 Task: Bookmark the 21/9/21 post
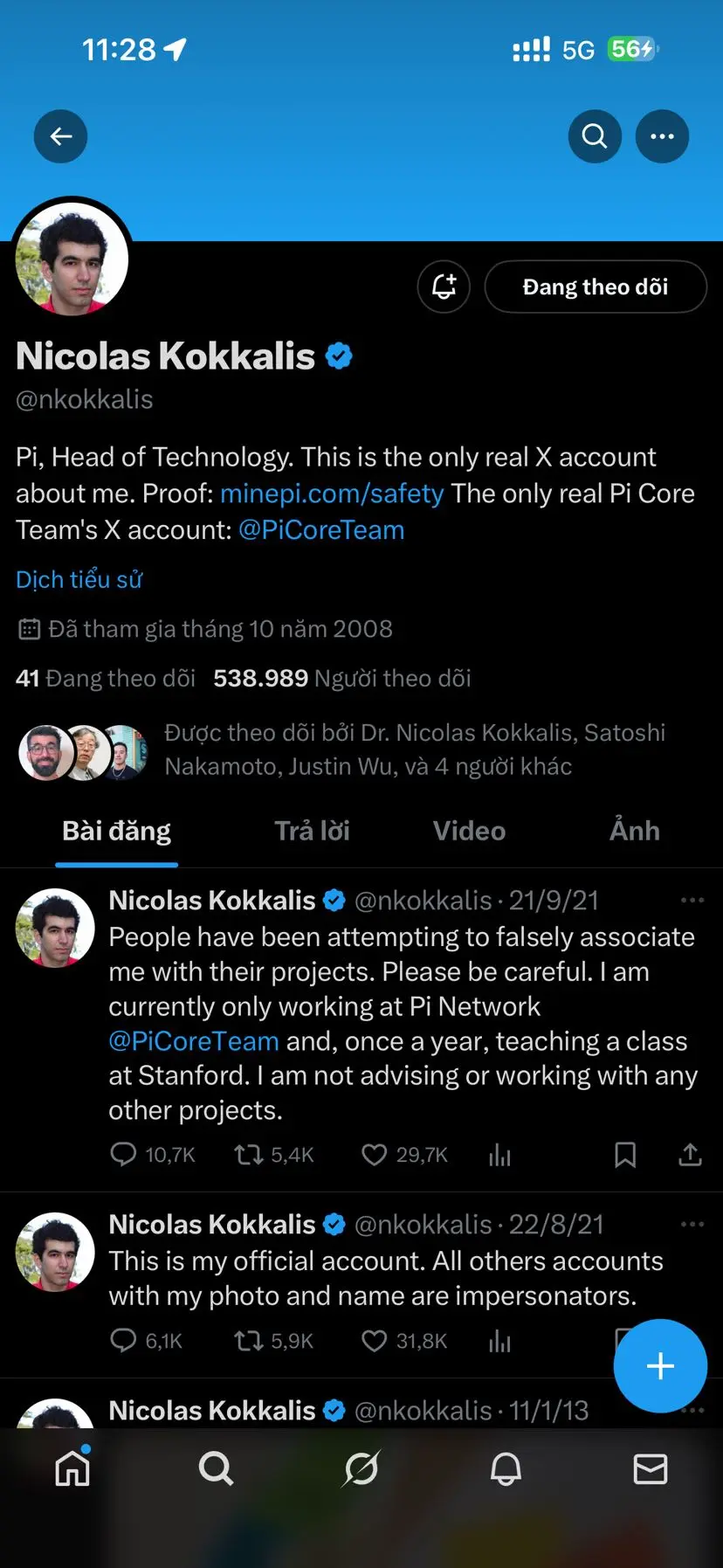click(x=625, y=1155)
